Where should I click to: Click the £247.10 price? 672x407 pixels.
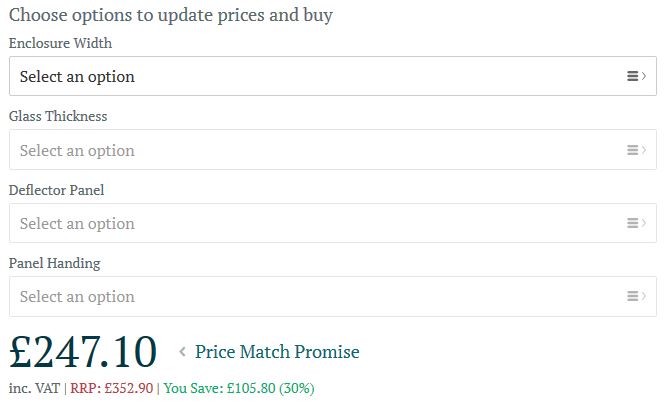[x=83, y=352]
